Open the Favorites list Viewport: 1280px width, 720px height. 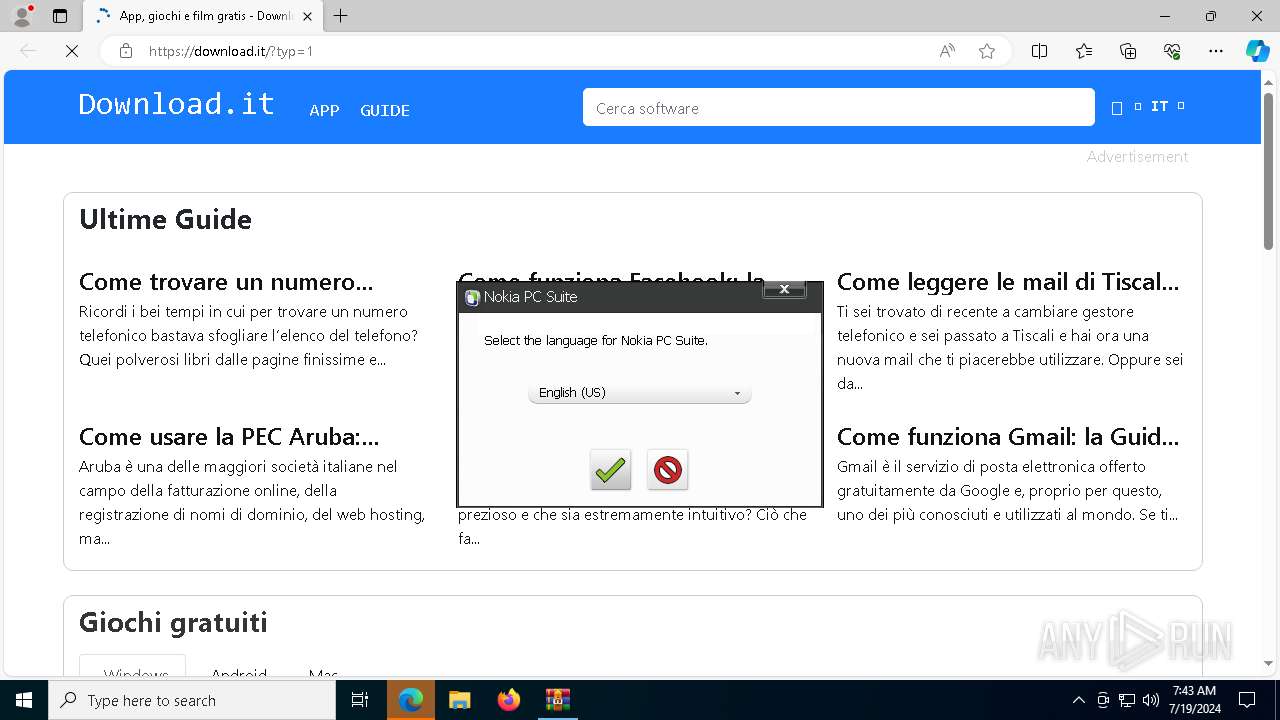pyautogui.click(x=1084, y=51)
